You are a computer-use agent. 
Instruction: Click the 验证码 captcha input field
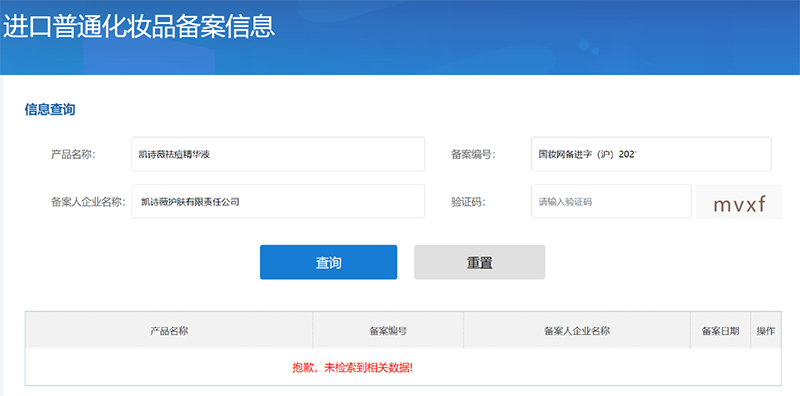[x=611, y=202]
